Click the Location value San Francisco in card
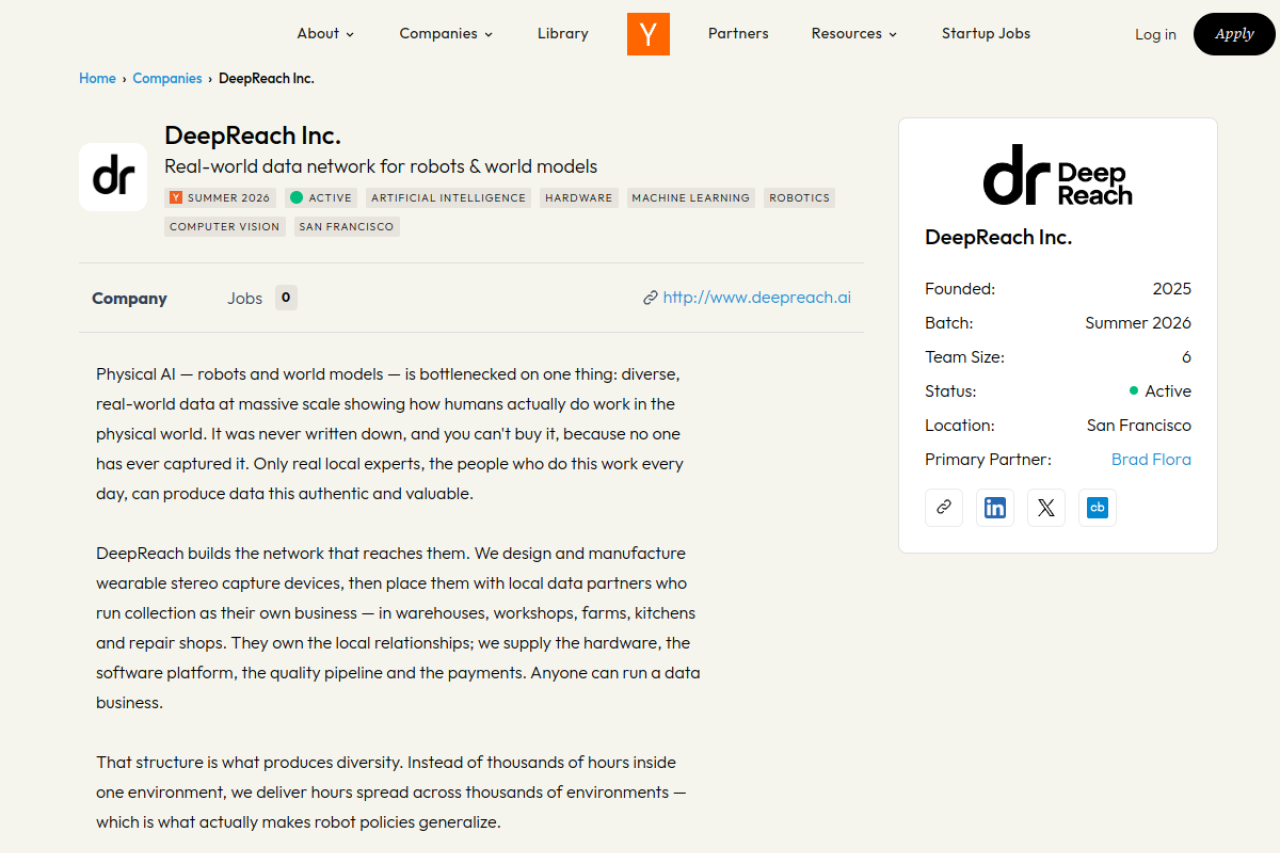Image resolution: width=1280 pixels, height=853 pixels. [x=1139, y=425]
